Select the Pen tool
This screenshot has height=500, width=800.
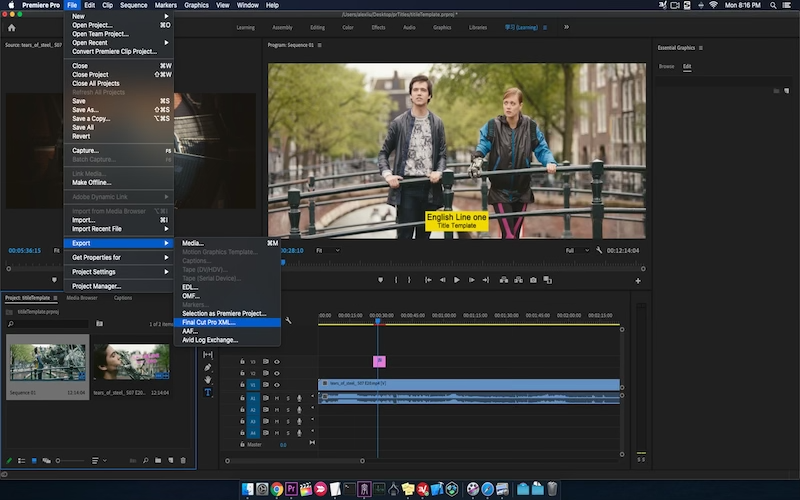(x=208, y=367)
